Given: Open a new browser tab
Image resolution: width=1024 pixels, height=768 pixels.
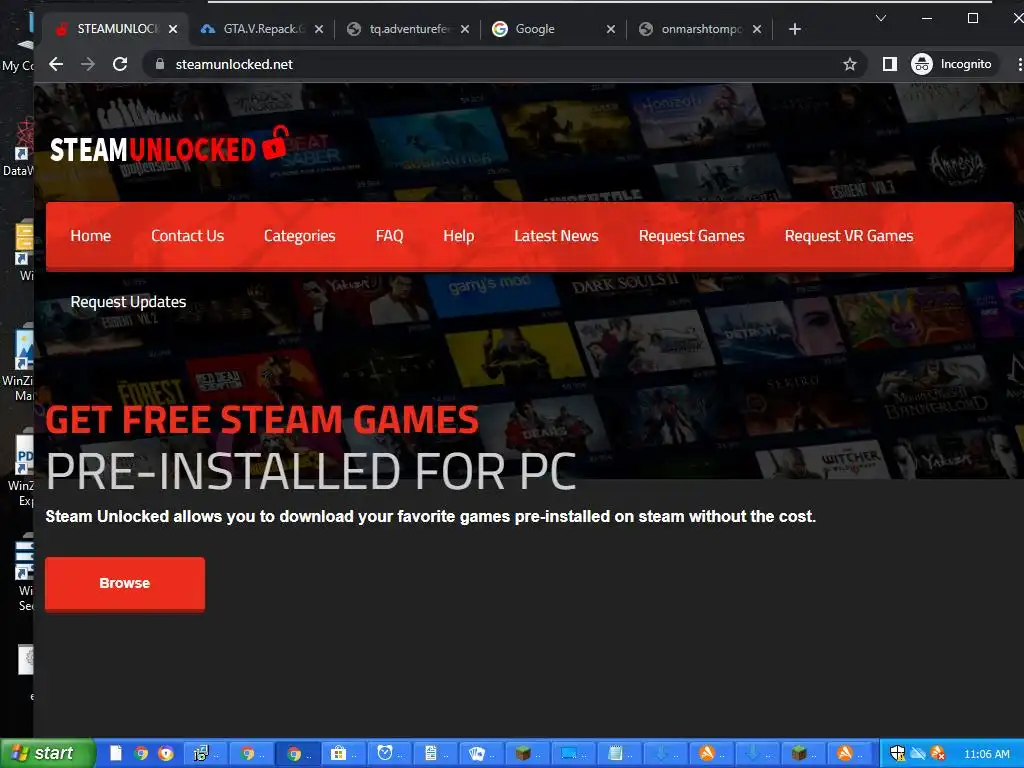Looking at the screenshot, I should pos(795,29).
